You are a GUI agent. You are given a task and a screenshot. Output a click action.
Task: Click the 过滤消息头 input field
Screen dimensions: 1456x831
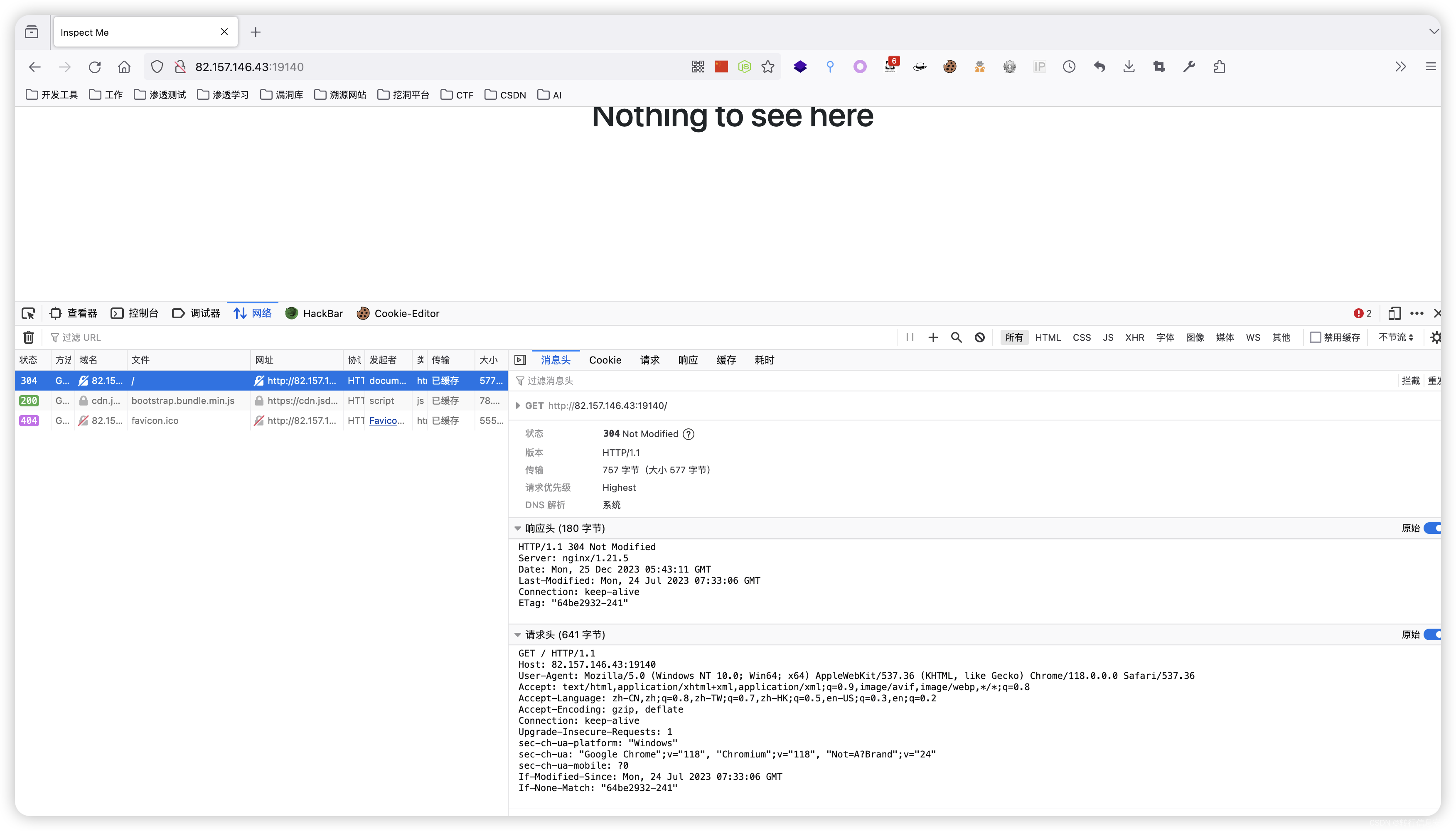pyautogui.click(x=953, y=381)
